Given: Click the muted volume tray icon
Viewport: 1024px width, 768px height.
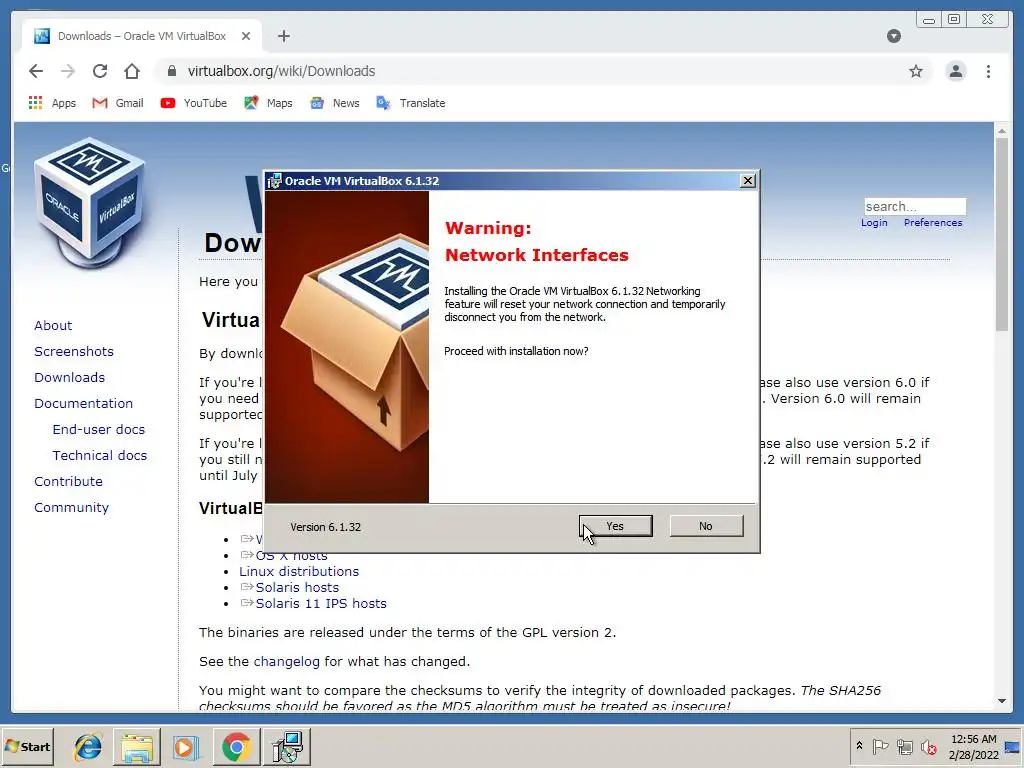Looking at the screenshot, I should [x=928, y=746].
